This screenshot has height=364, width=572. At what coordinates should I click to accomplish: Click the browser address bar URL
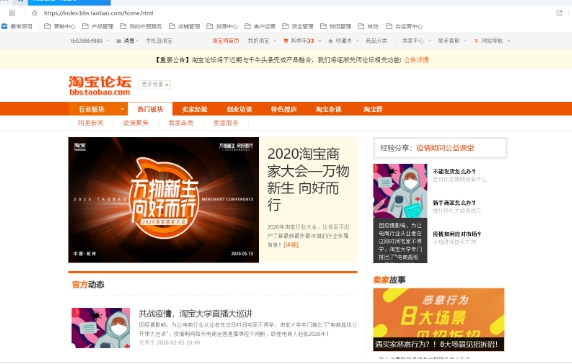pos(98,13)
